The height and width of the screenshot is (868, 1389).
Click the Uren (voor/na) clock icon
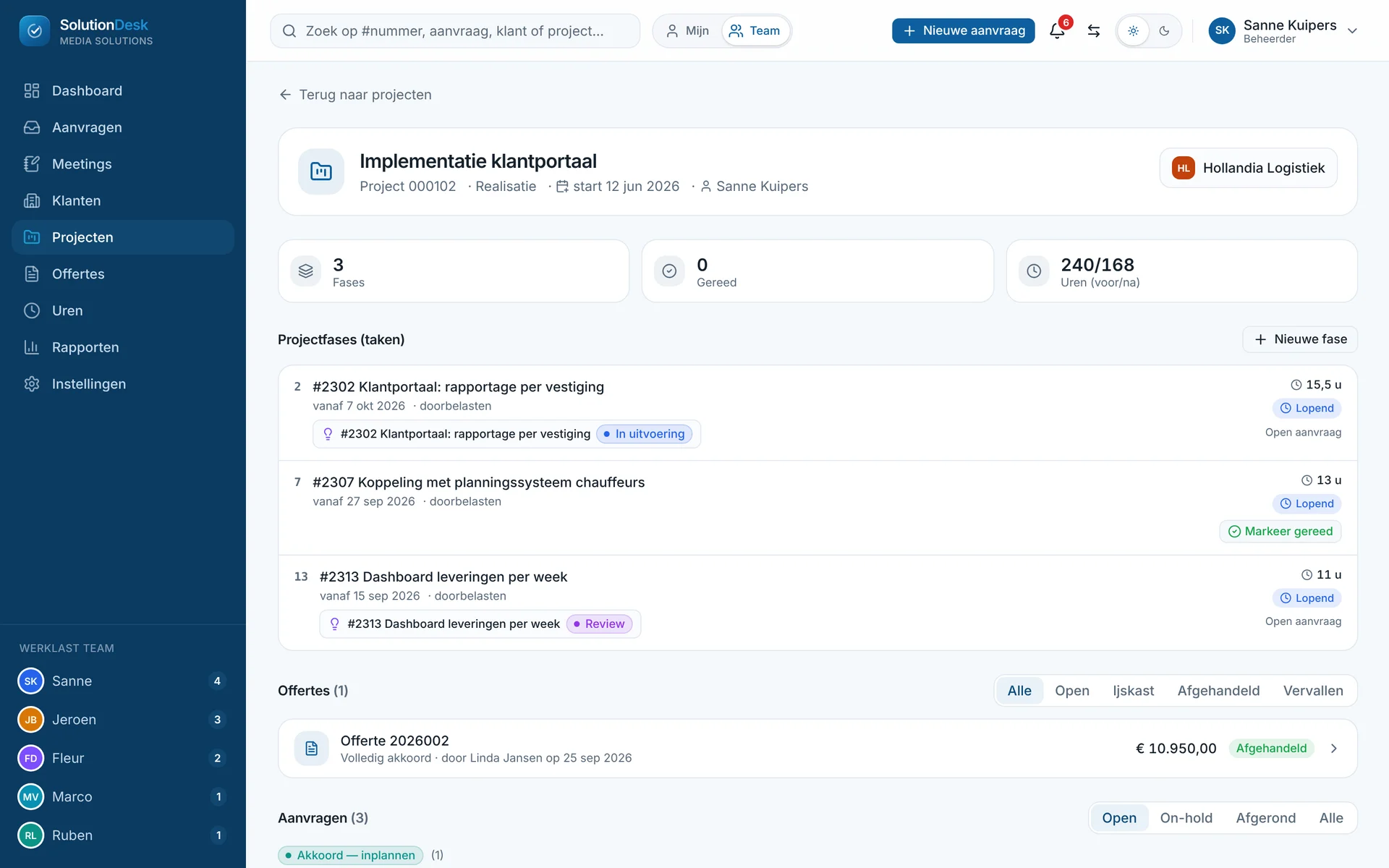1034,271
